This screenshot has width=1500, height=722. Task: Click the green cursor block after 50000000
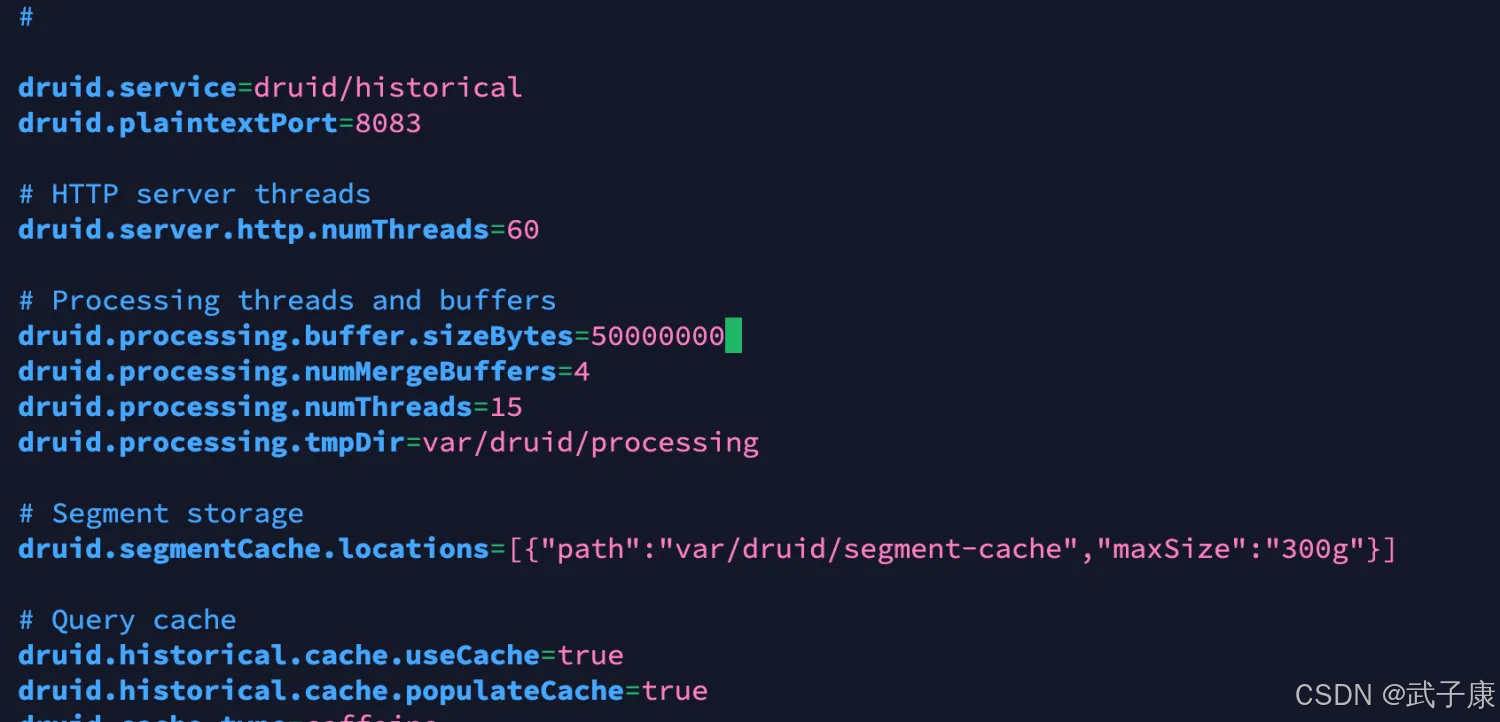tap(733, 336)
